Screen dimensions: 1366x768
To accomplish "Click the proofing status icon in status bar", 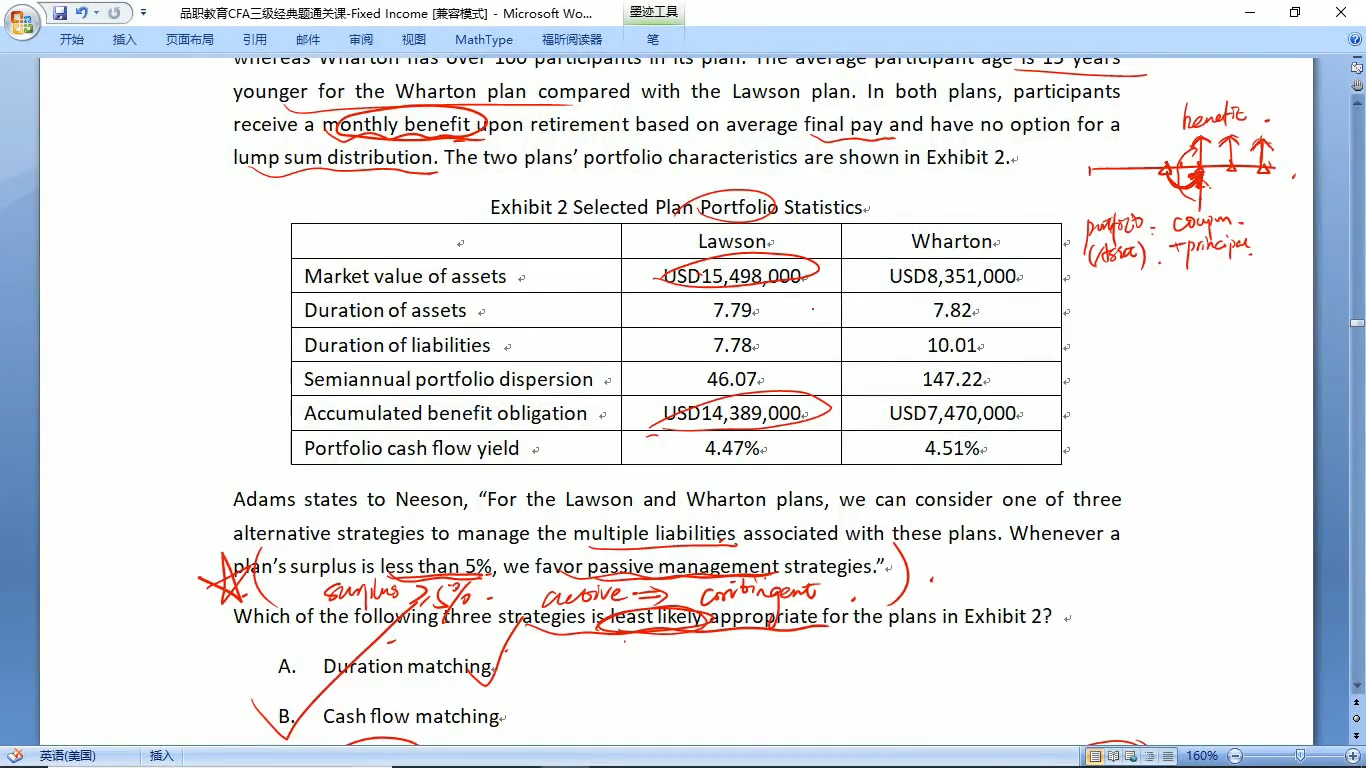I will pos(15,757).
